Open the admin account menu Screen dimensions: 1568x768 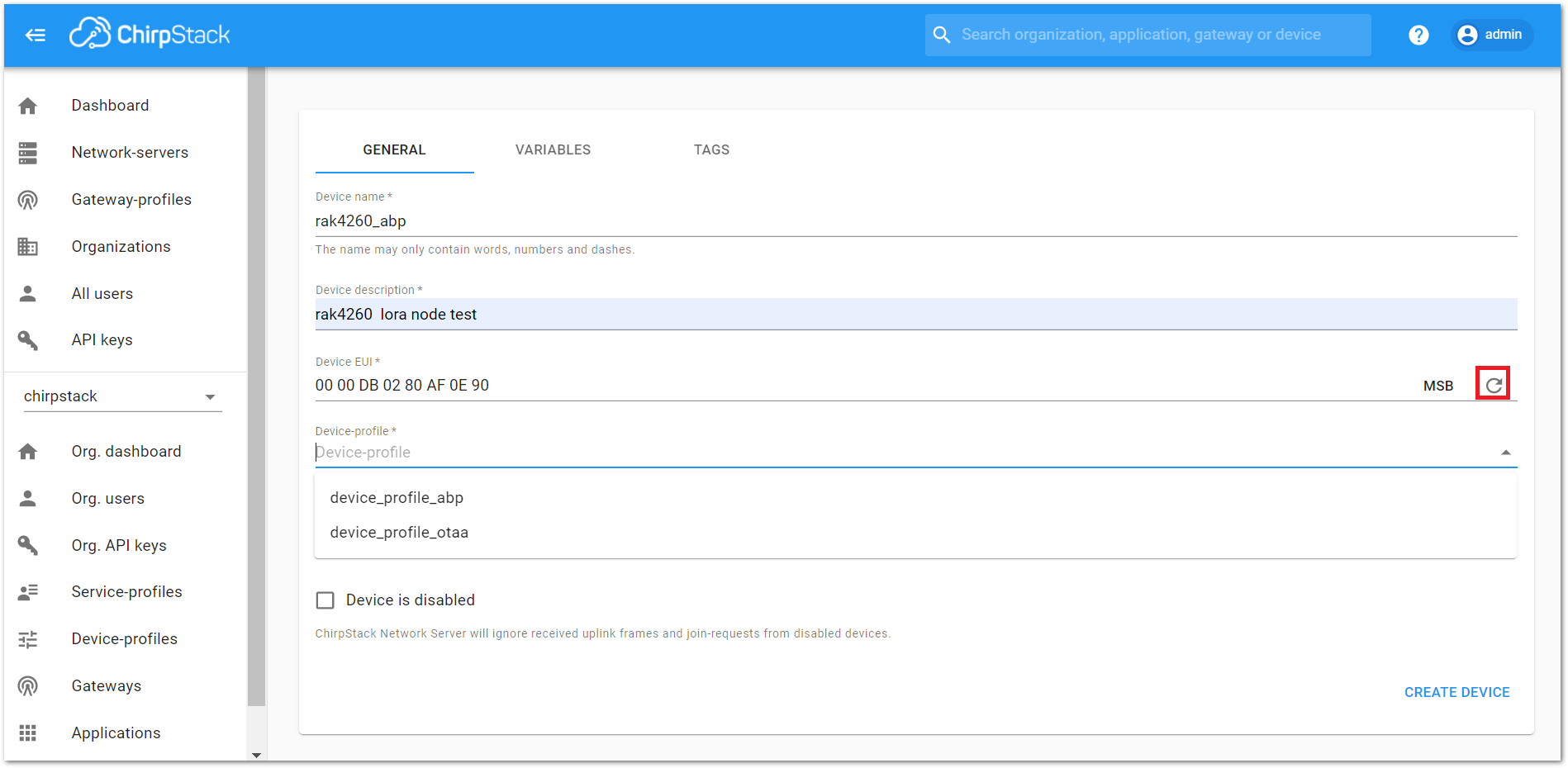[x=1492, y=35]
